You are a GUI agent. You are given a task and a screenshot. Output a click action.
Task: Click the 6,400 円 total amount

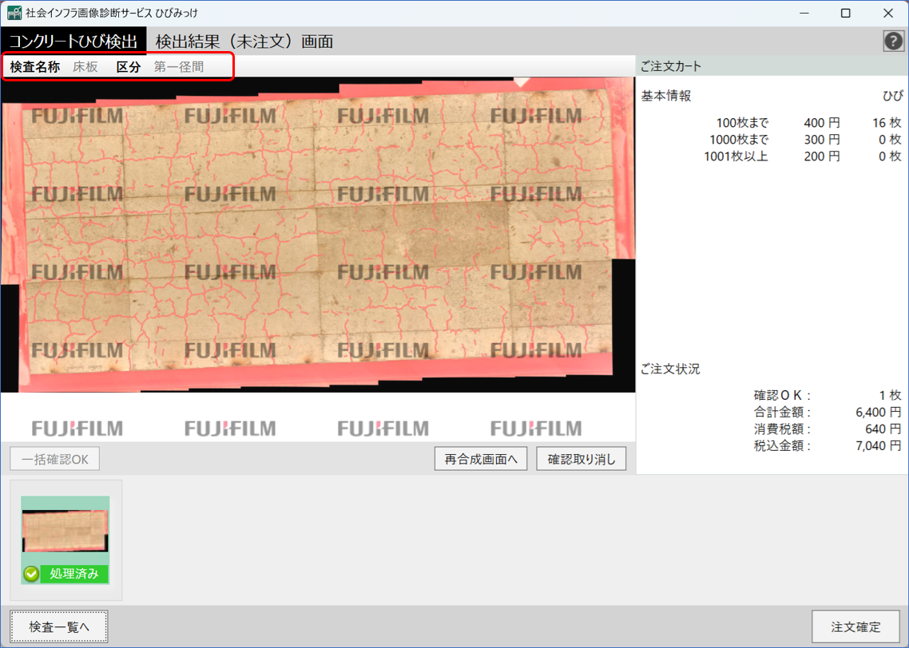click(878, 412)
